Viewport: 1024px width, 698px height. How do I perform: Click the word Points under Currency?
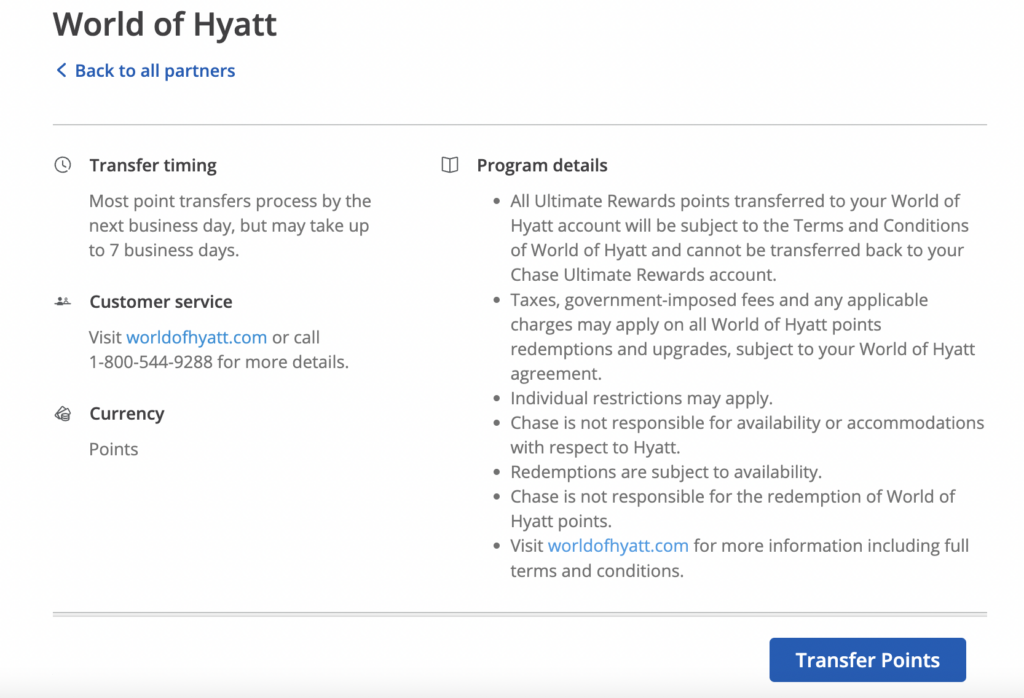113,448
